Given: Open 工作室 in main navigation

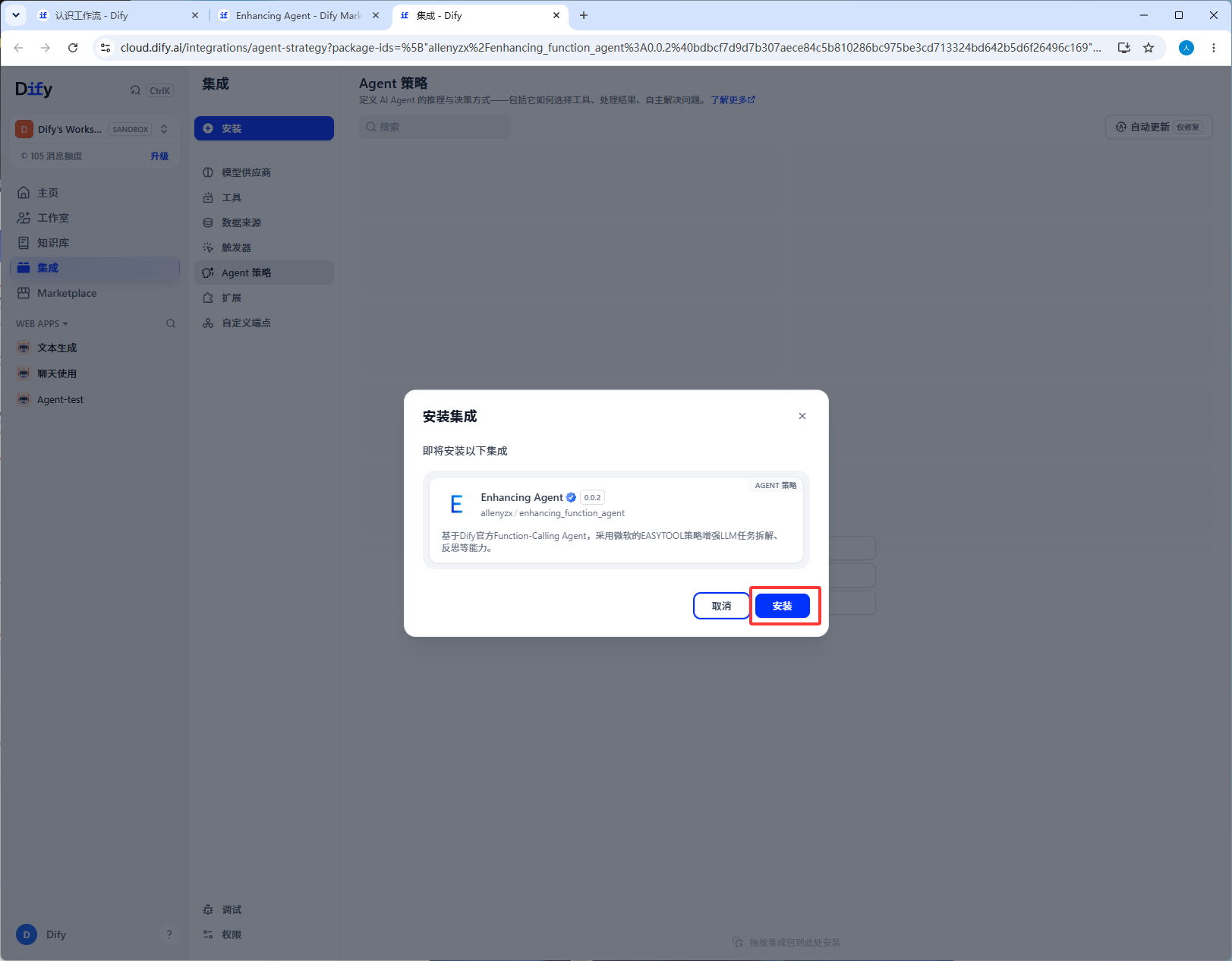Looking at the screenshot, I should coord(95,218).
